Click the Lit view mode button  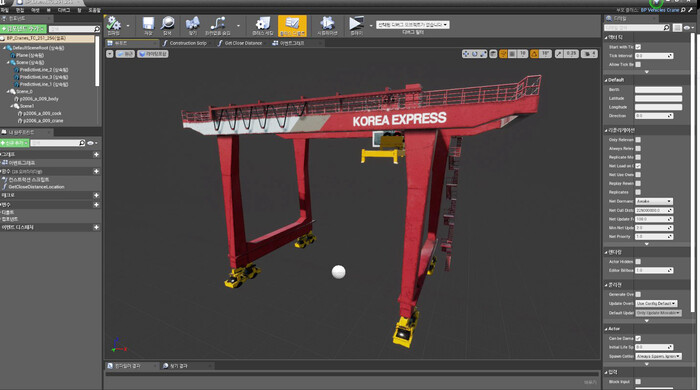coord(153,54)
